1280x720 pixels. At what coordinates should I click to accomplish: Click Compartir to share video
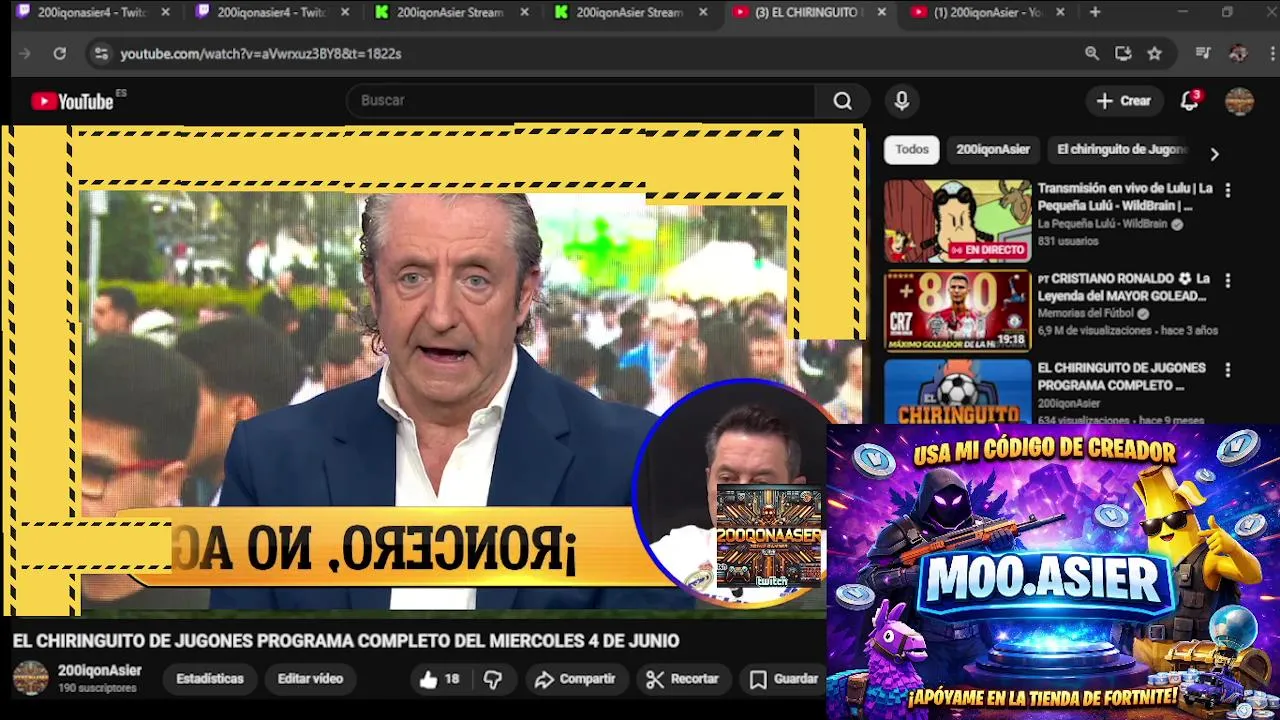[575, 679]
